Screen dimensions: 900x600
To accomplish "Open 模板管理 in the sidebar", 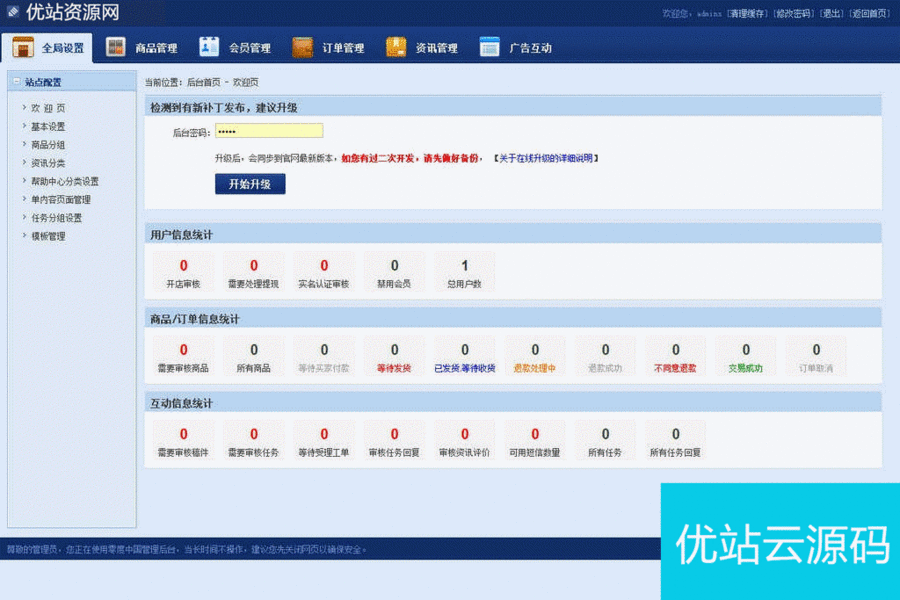I will click(x=48, y=237).
